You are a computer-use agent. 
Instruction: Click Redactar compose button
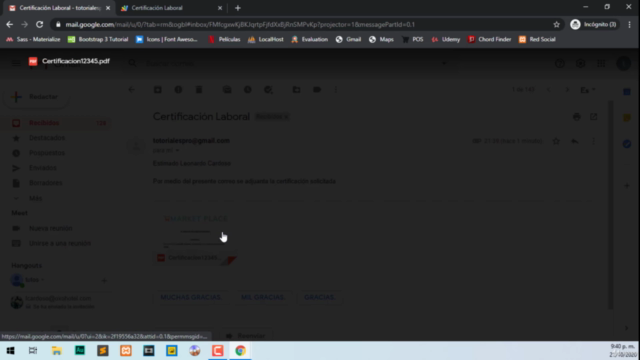coord(36,97)
